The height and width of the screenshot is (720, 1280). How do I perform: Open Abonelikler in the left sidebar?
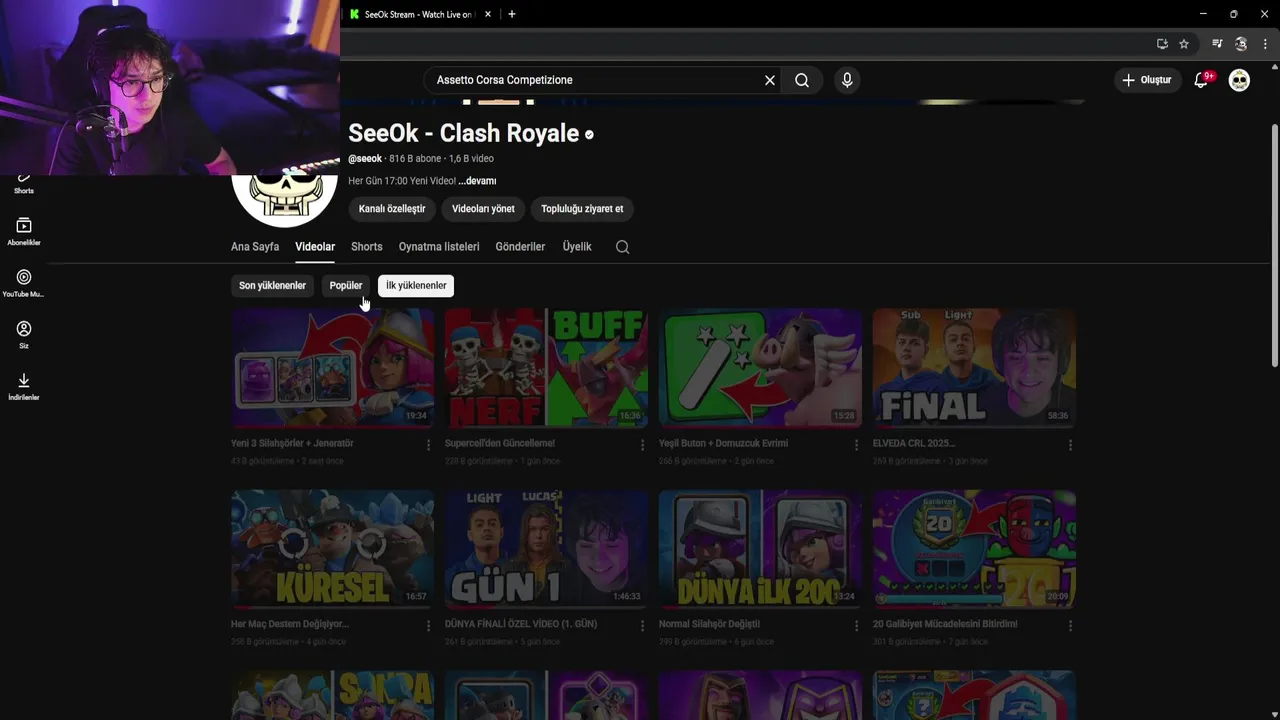click(24, 232)
